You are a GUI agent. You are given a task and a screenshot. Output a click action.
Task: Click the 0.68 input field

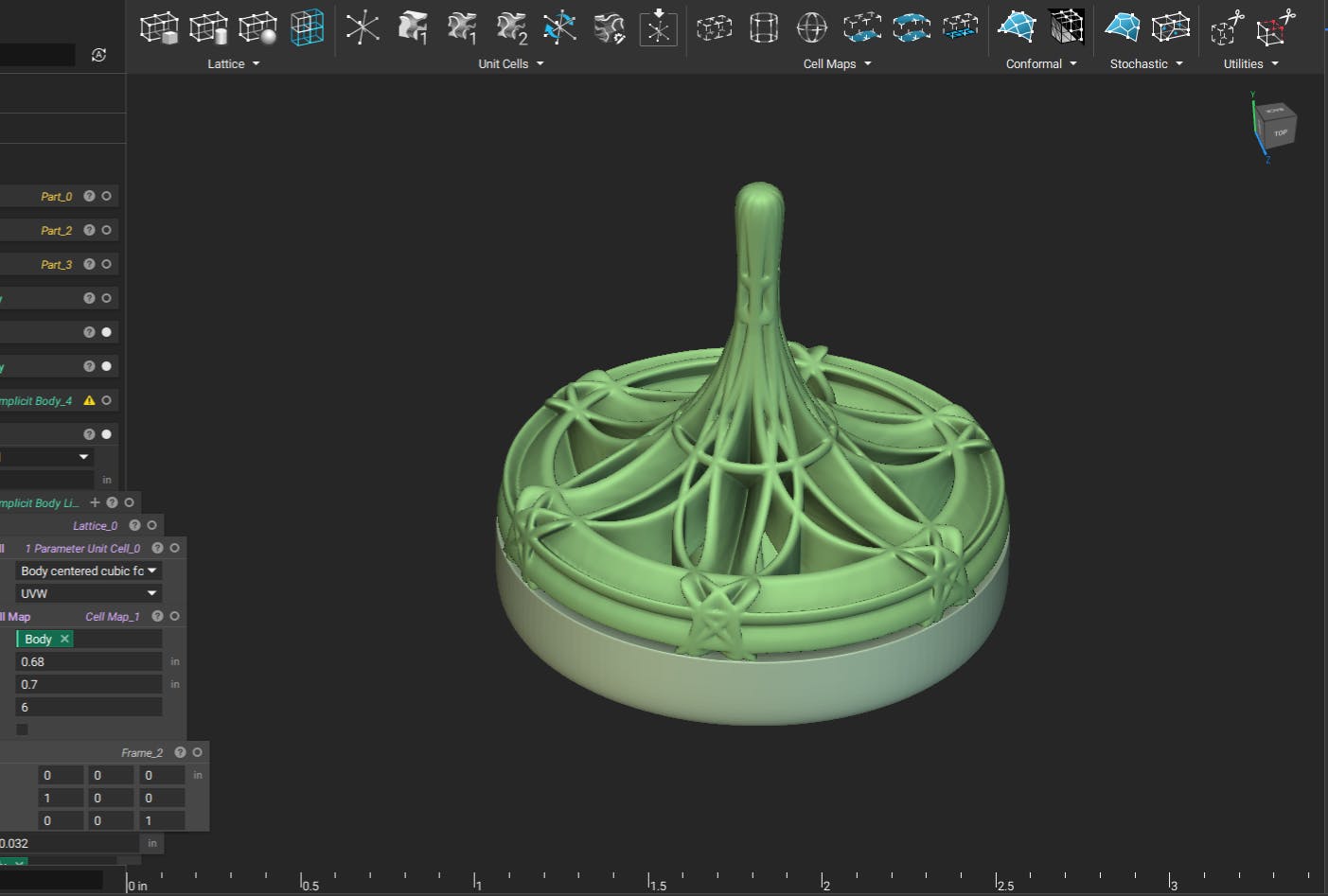89,661
